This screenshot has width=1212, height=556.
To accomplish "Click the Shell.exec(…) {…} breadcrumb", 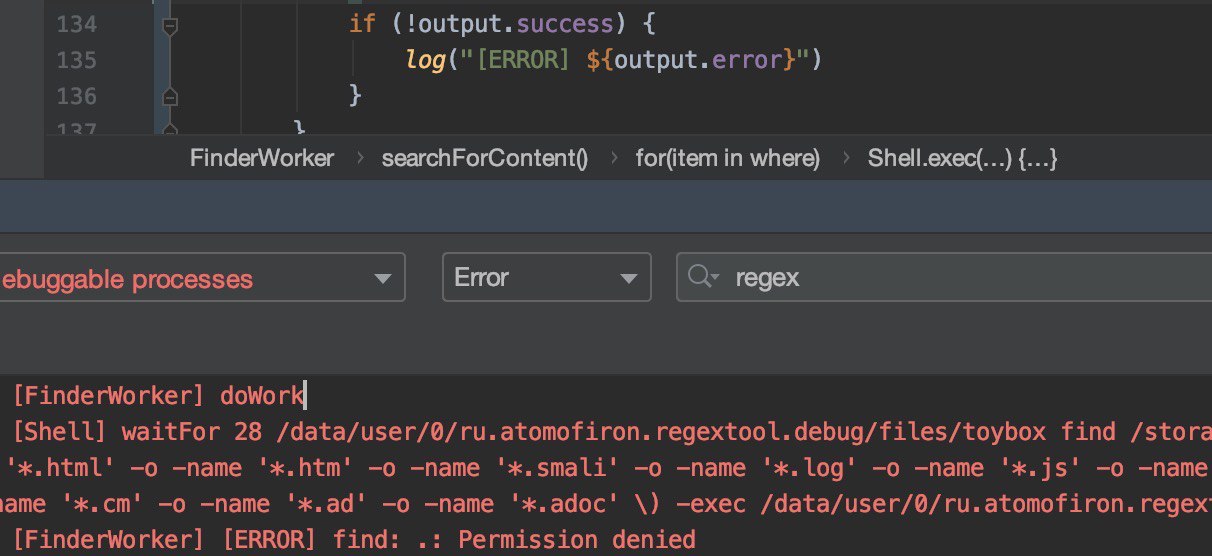I will coord(962,158).
